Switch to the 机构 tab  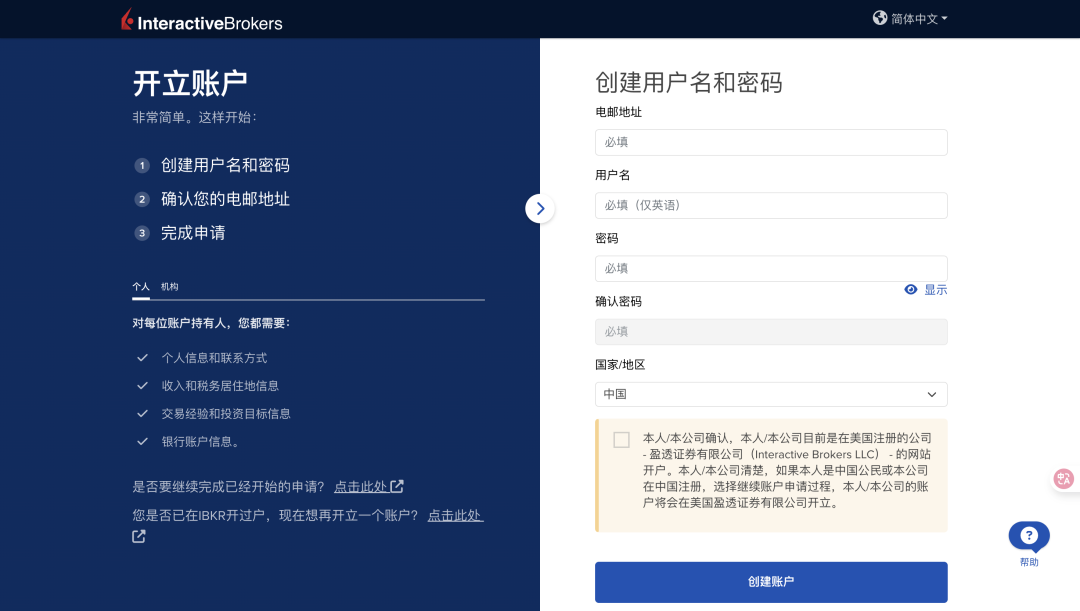(x=169, y=287)
